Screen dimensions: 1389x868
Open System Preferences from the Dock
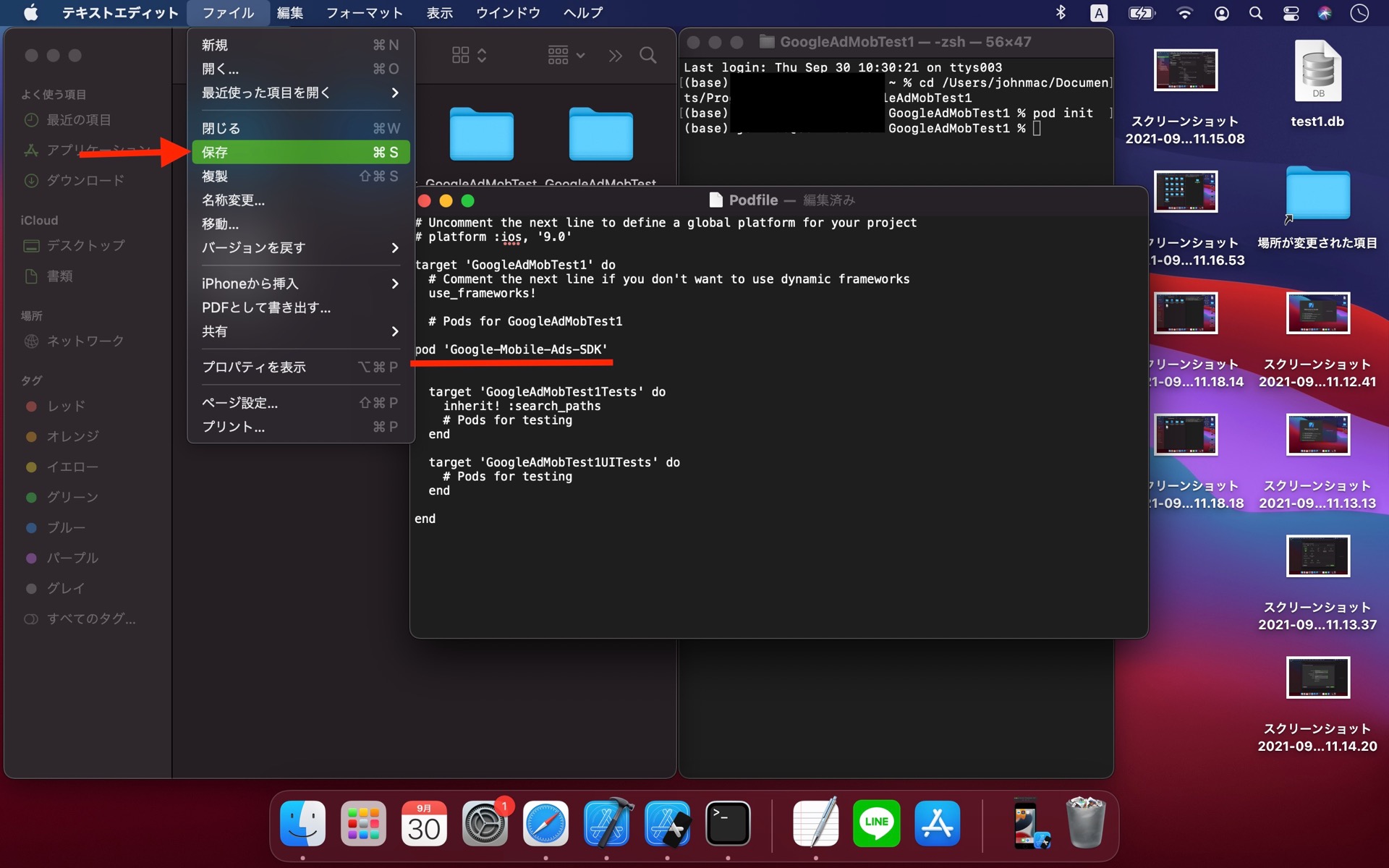[x=485, y=823]
